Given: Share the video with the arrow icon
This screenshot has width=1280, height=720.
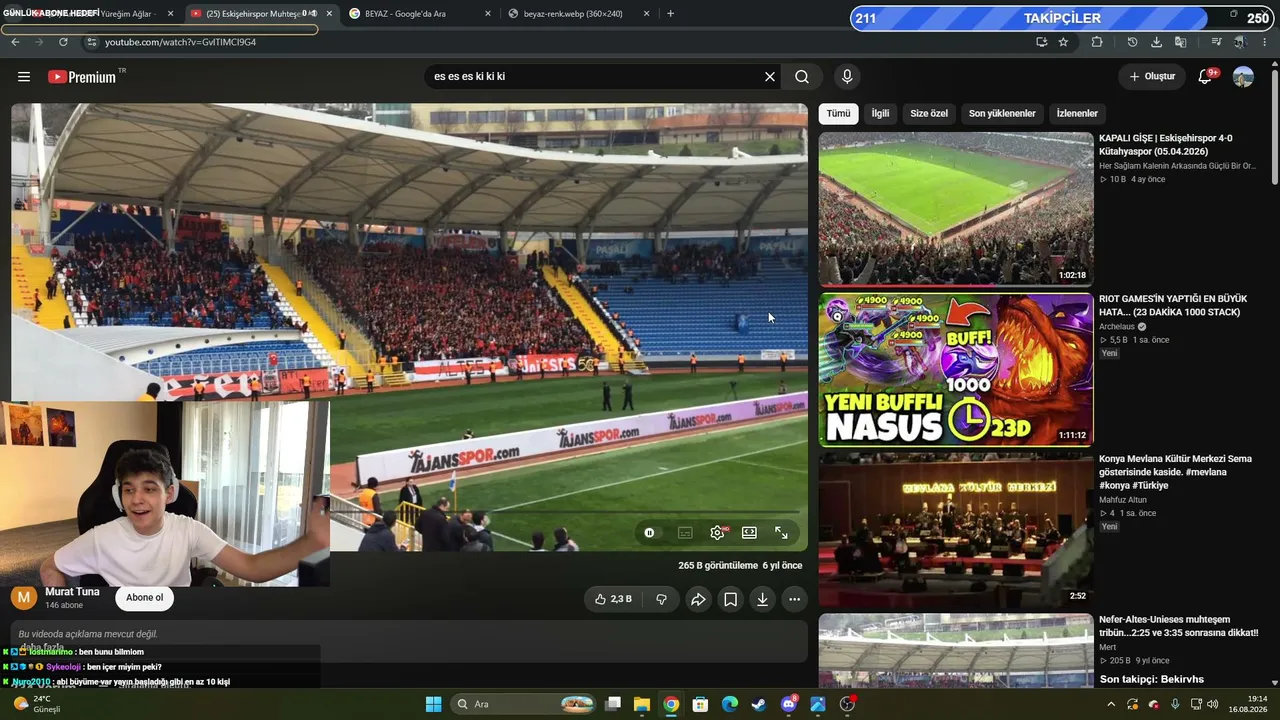Looking at the screenshot, I should [x=698, y=599].
